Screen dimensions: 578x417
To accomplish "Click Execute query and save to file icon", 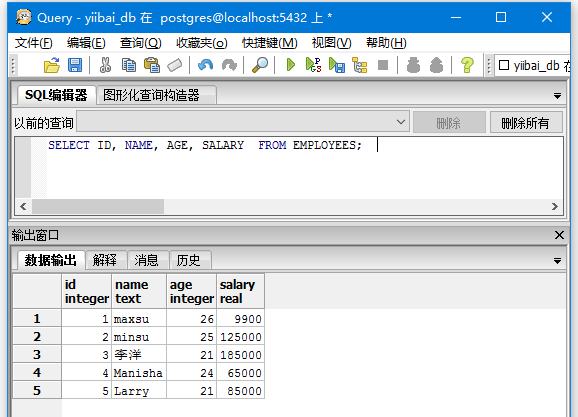I will pyautogui.click(x=337, y=66).
